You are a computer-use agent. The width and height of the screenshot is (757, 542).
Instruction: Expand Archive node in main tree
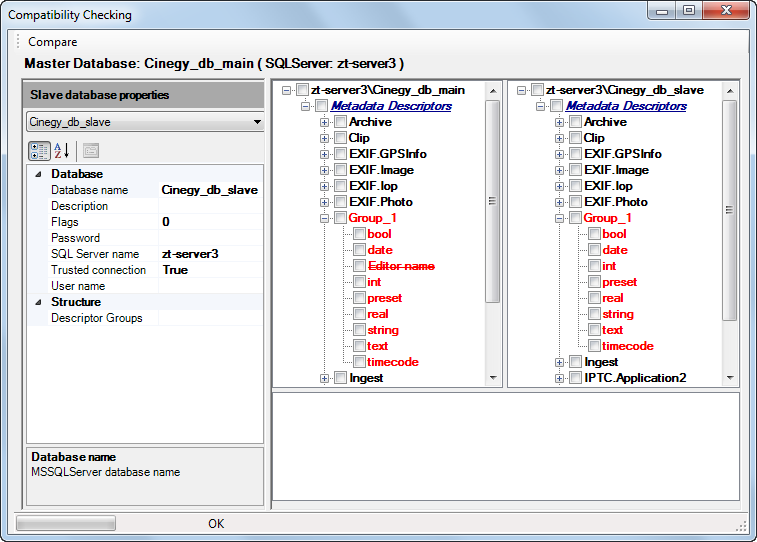tap(324, 122)
